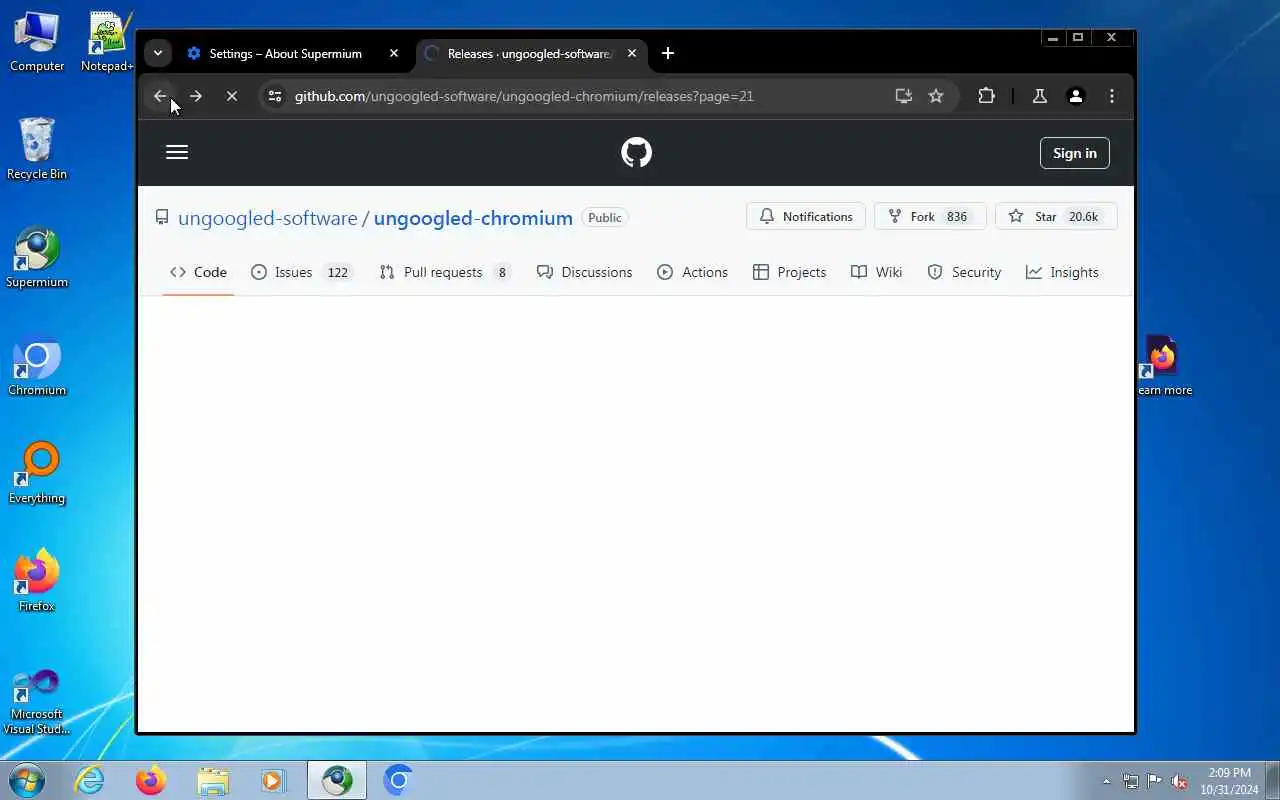Open the Wiki tab
This screenshot has width=1280, height=800.
pos(876,272)
